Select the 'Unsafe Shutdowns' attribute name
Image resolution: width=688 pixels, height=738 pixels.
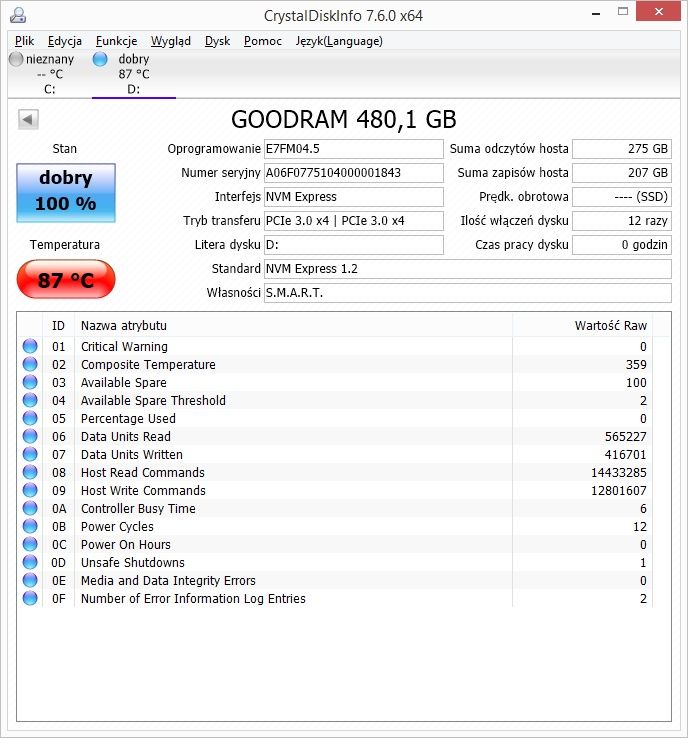pos(133,562)
